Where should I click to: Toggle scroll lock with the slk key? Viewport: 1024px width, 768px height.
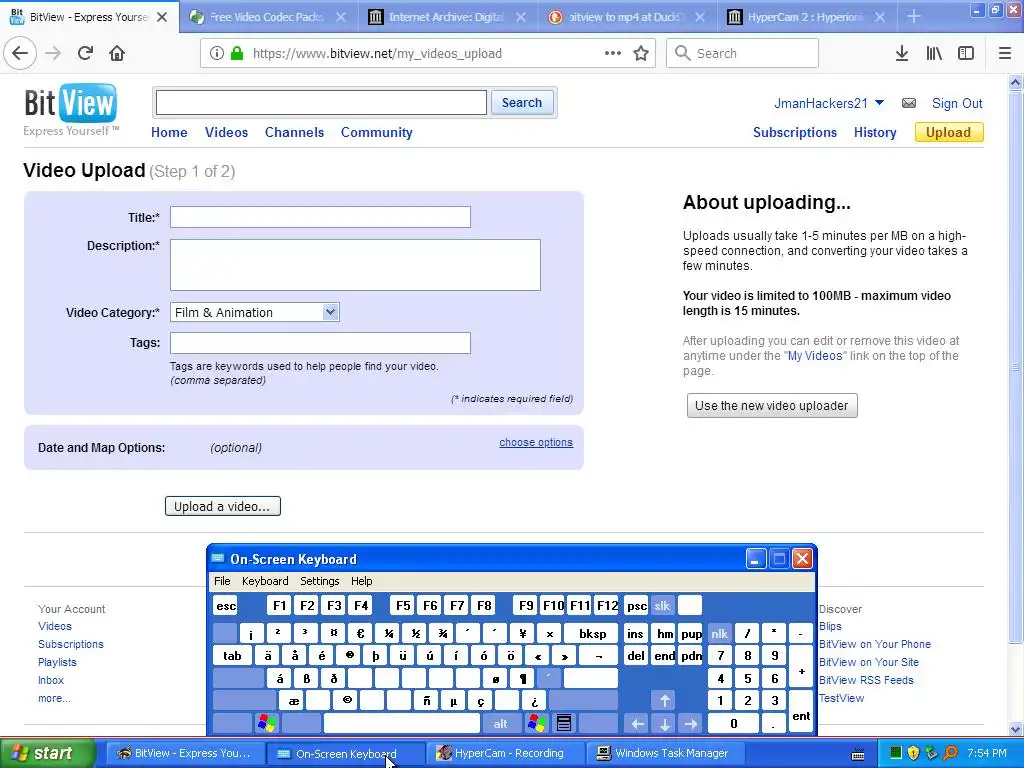click(662, 606)
